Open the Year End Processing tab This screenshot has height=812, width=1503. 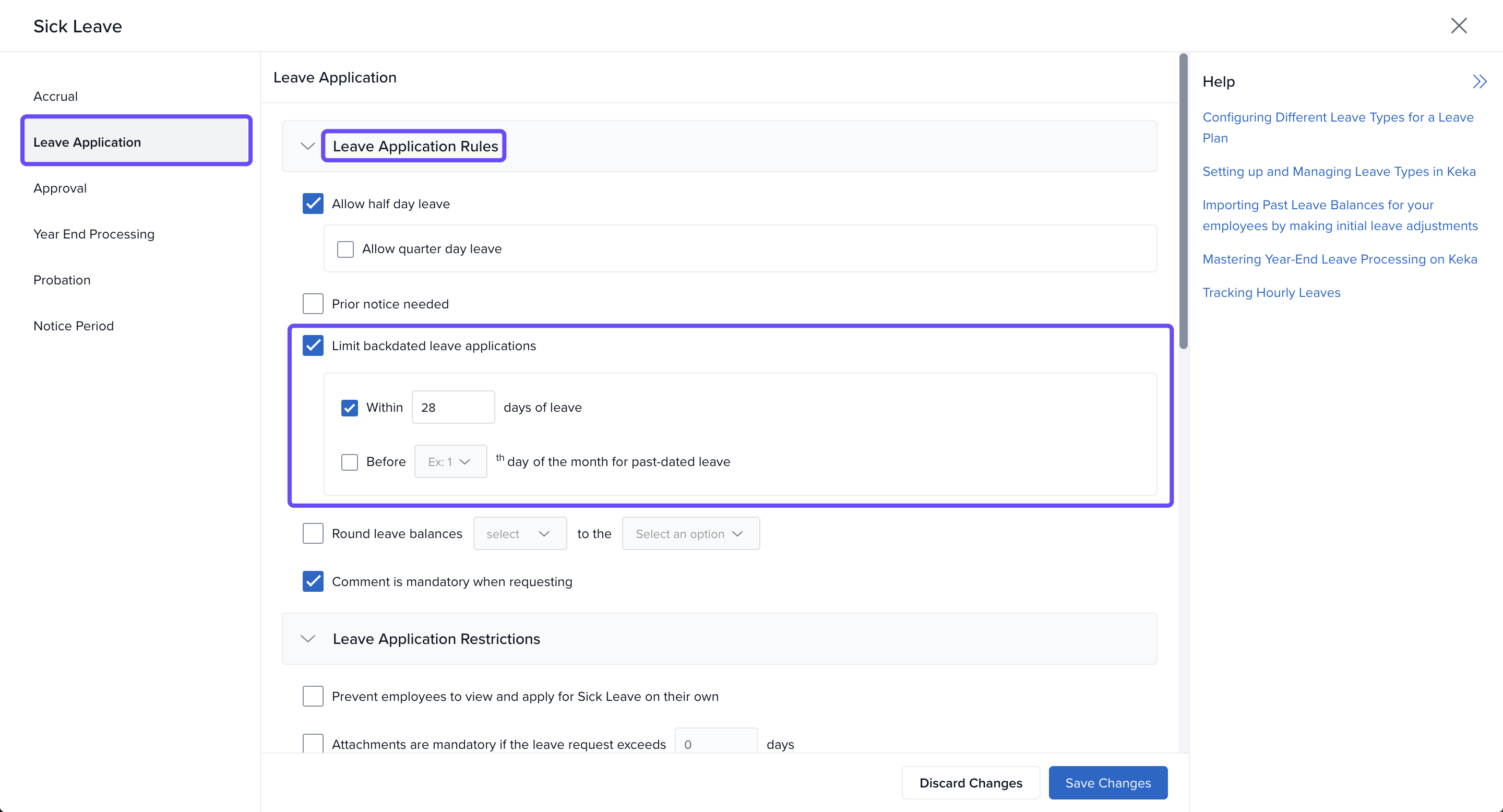click(x=94, y=234)
